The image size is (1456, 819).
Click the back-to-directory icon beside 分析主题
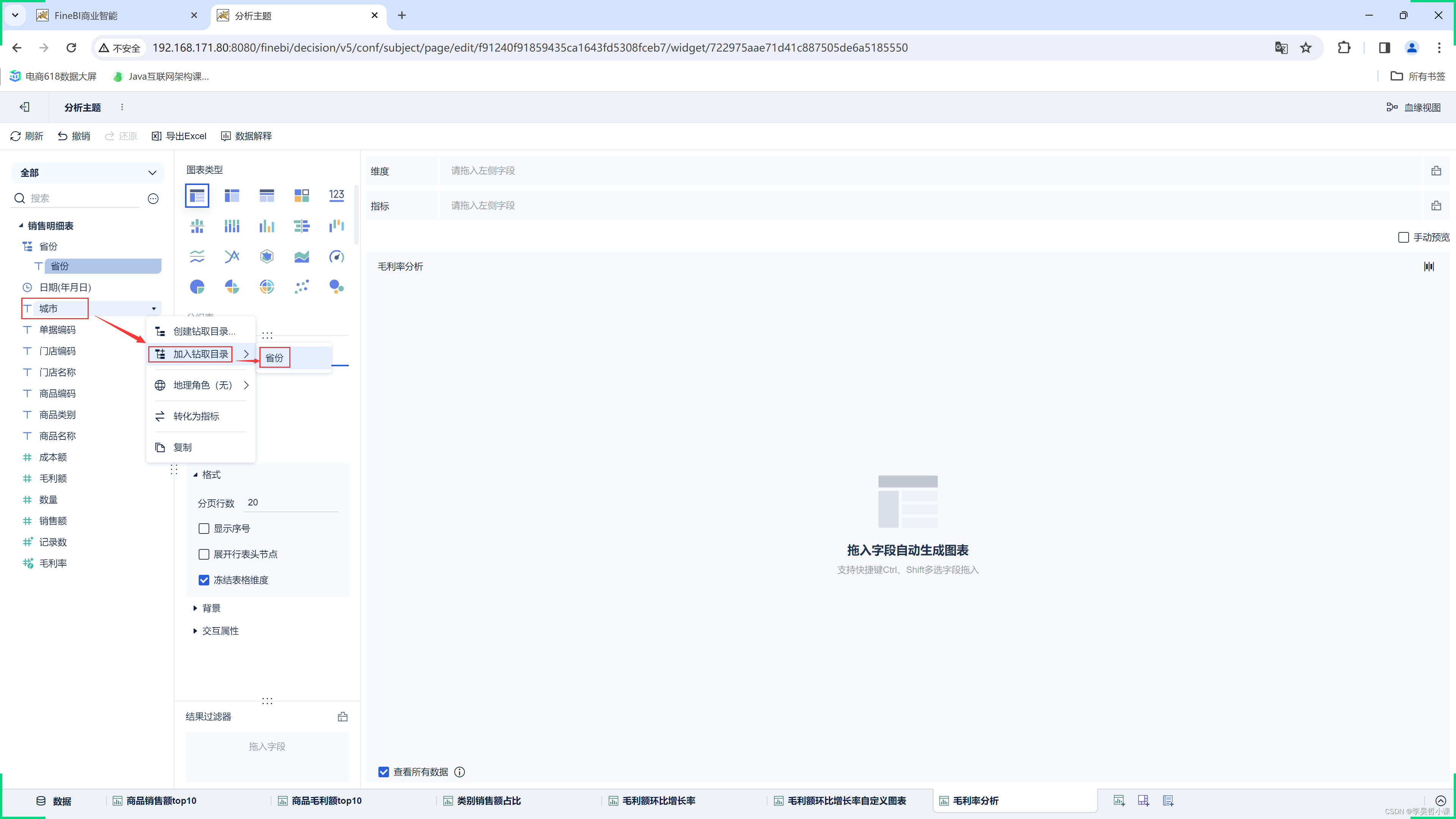(x=24, y=107)
